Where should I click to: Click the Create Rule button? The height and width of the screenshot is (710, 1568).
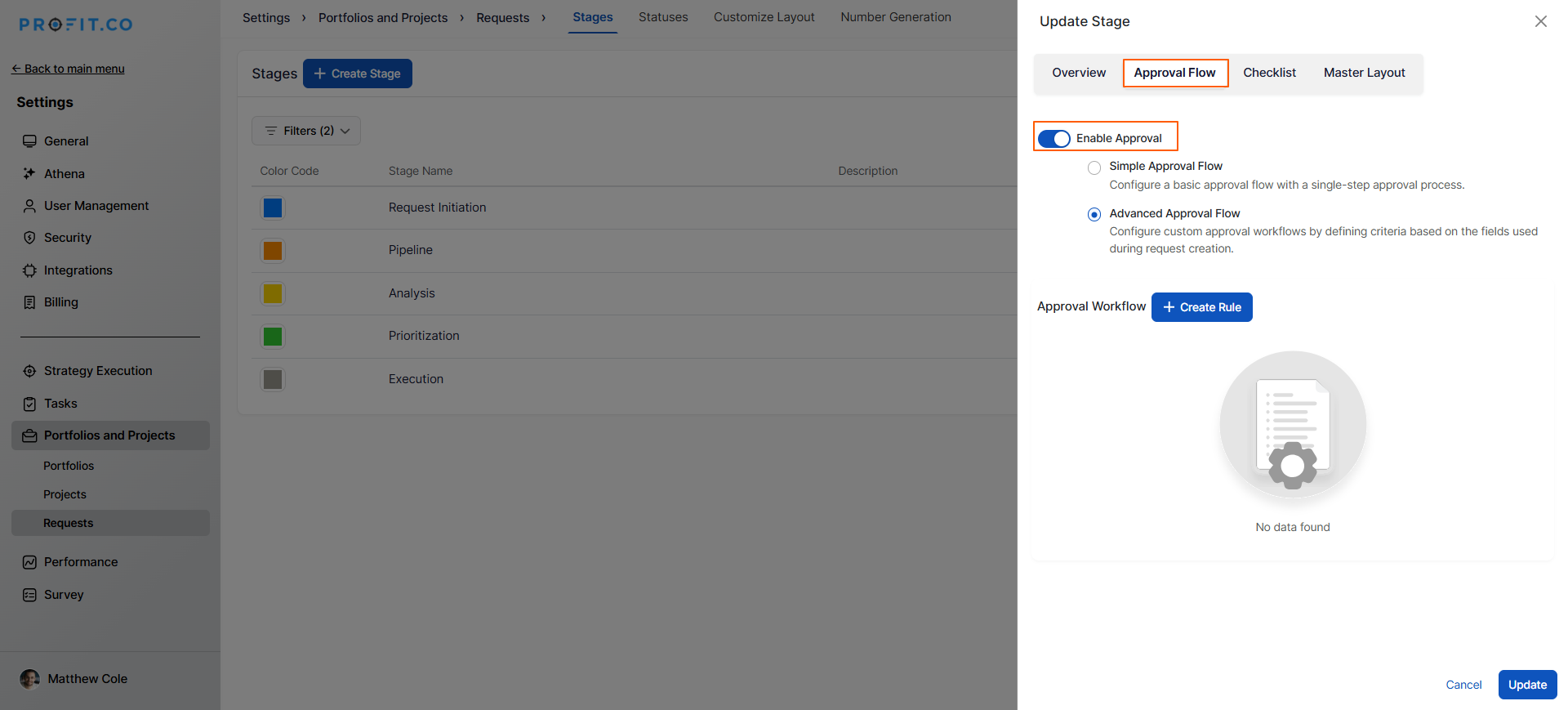(x=1201, y=307)
